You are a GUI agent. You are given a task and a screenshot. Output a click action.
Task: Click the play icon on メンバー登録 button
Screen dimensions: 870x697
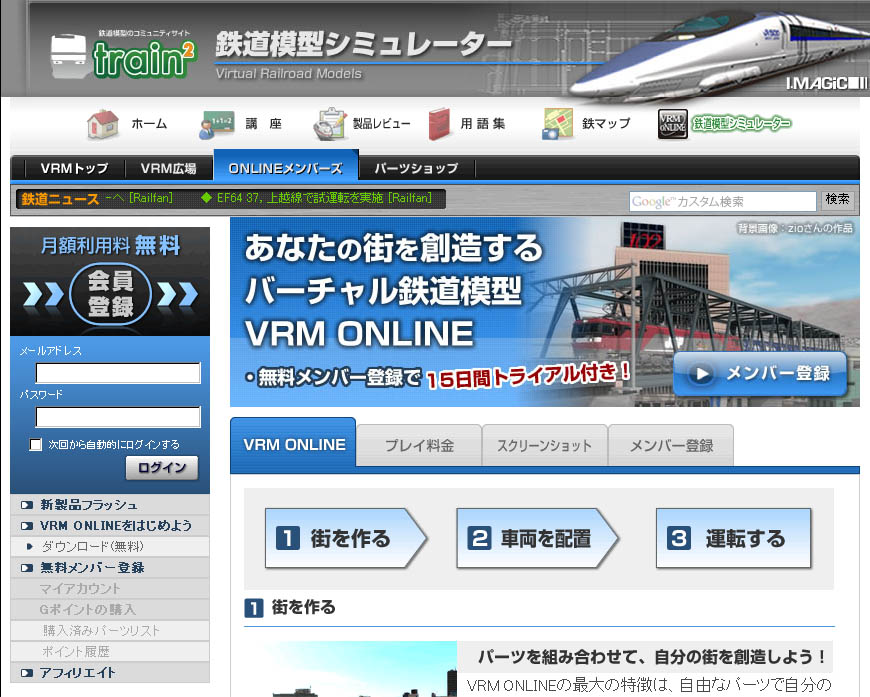[701, 374]
